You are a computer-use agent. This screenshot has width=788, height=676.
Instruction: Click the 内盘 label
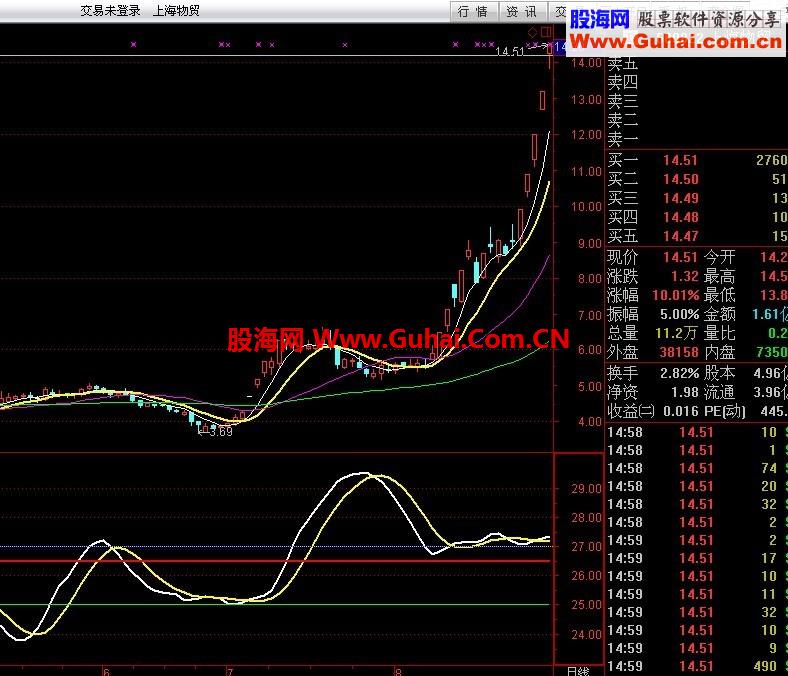719,352
